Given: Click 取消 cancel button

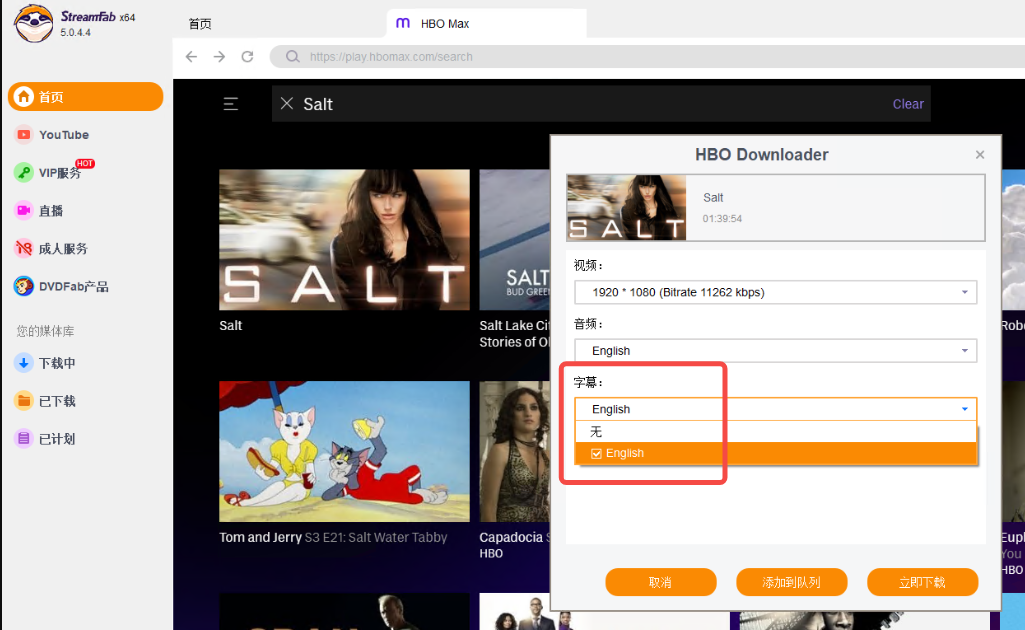Looking at the screenshot, I should [x=660, y=582].
